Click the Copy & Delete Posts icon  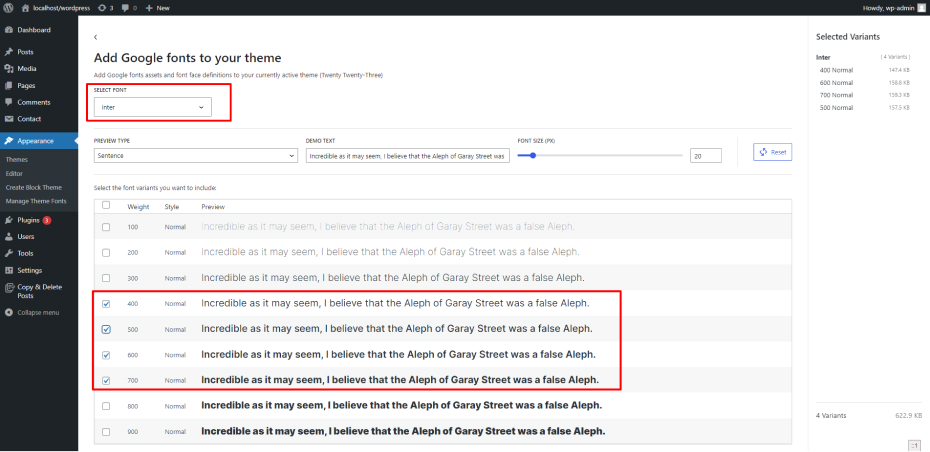pyautogui.click(x=9, y=287)
